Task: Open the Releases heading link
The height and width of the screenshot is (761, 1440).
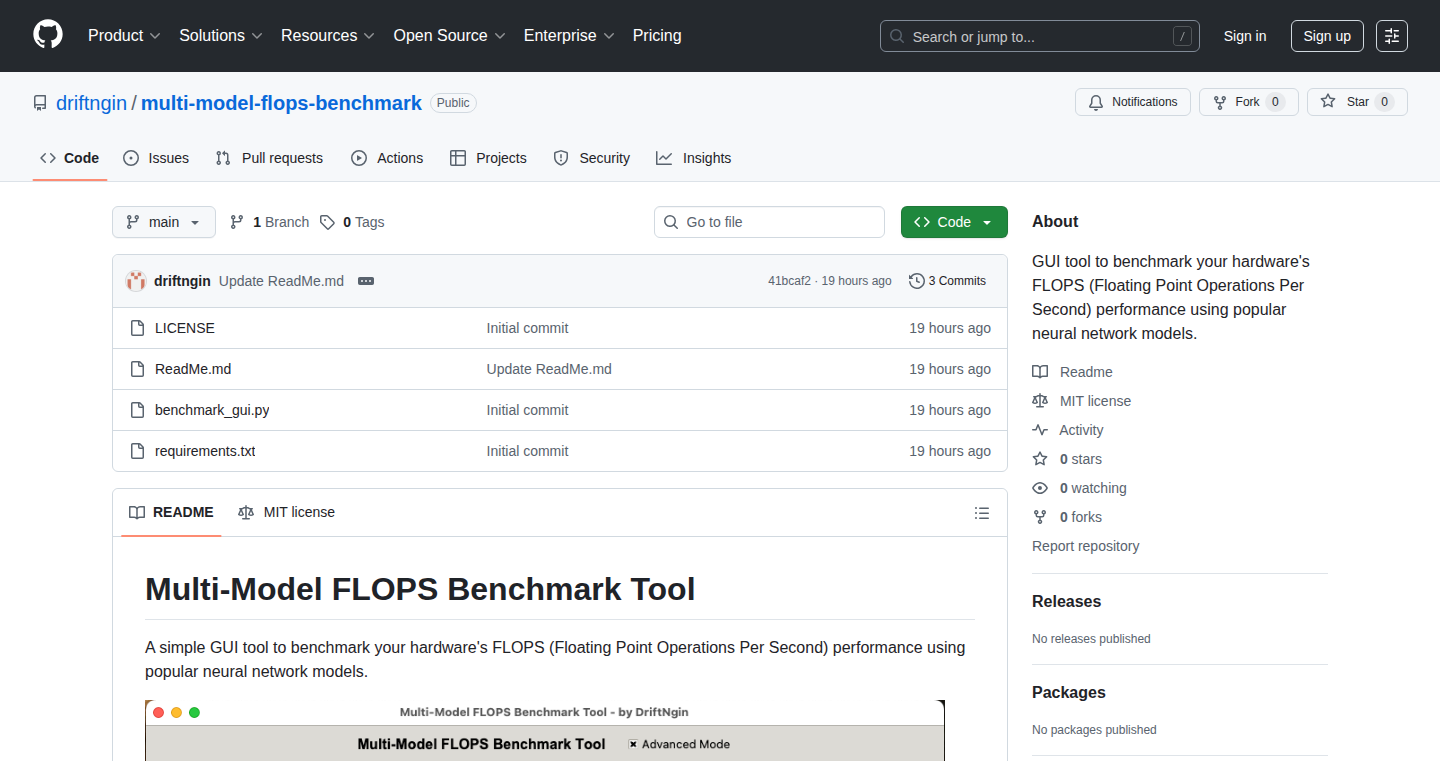Action: coord(1066,601)
